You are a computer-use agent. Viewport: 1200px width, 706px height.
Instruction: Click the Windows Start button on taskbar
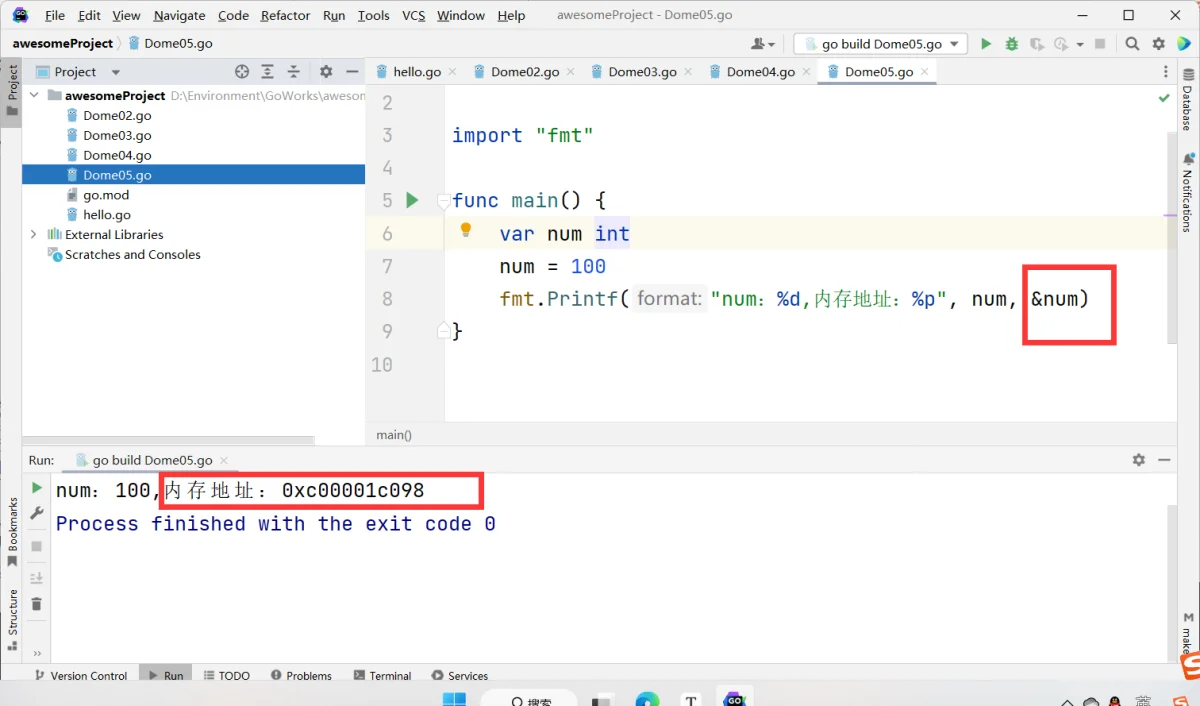455,699
